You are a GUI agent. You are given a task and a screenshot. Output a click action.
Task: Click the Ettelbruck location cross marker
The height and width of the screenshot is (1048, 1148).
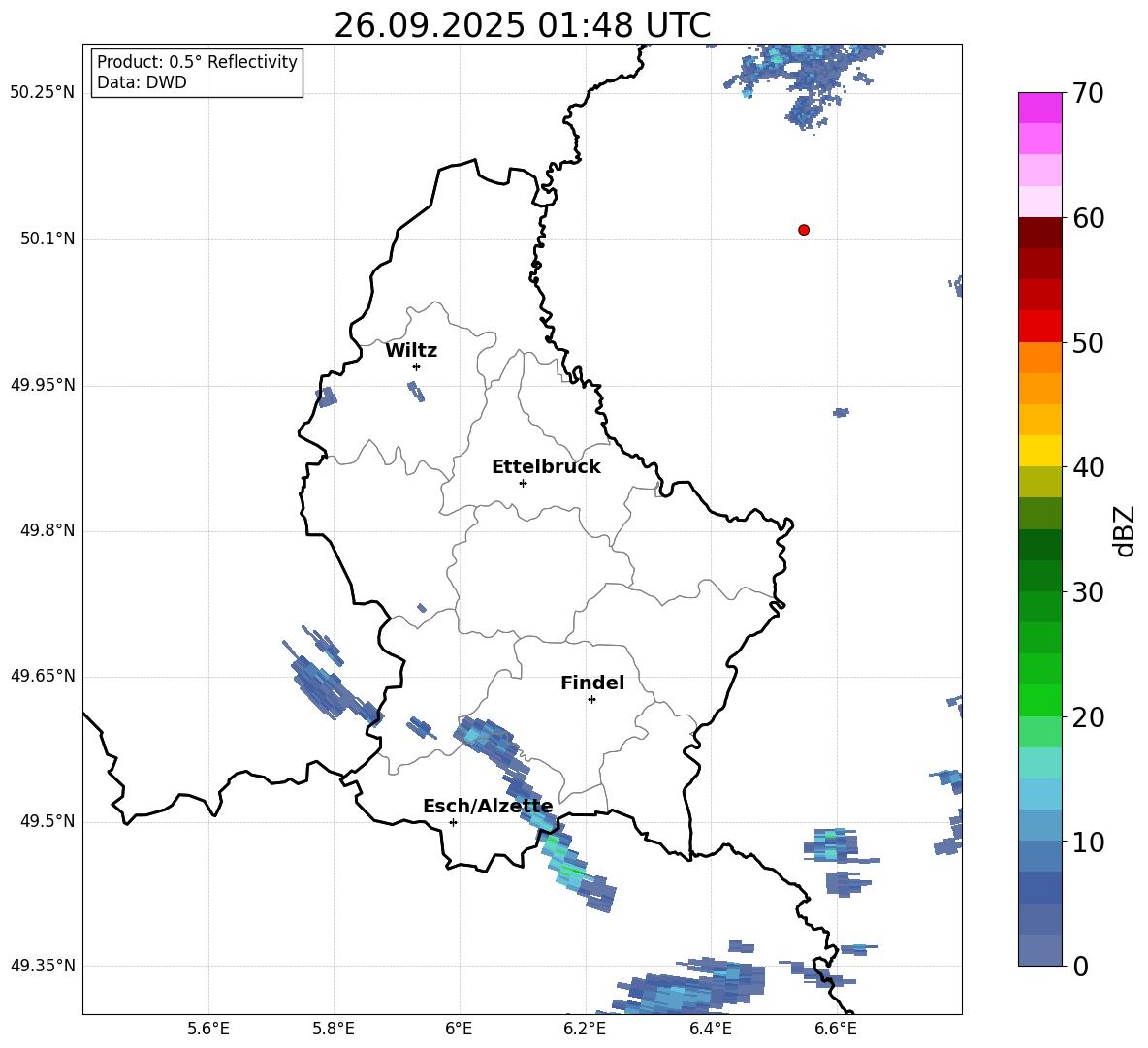click(523, 483)
